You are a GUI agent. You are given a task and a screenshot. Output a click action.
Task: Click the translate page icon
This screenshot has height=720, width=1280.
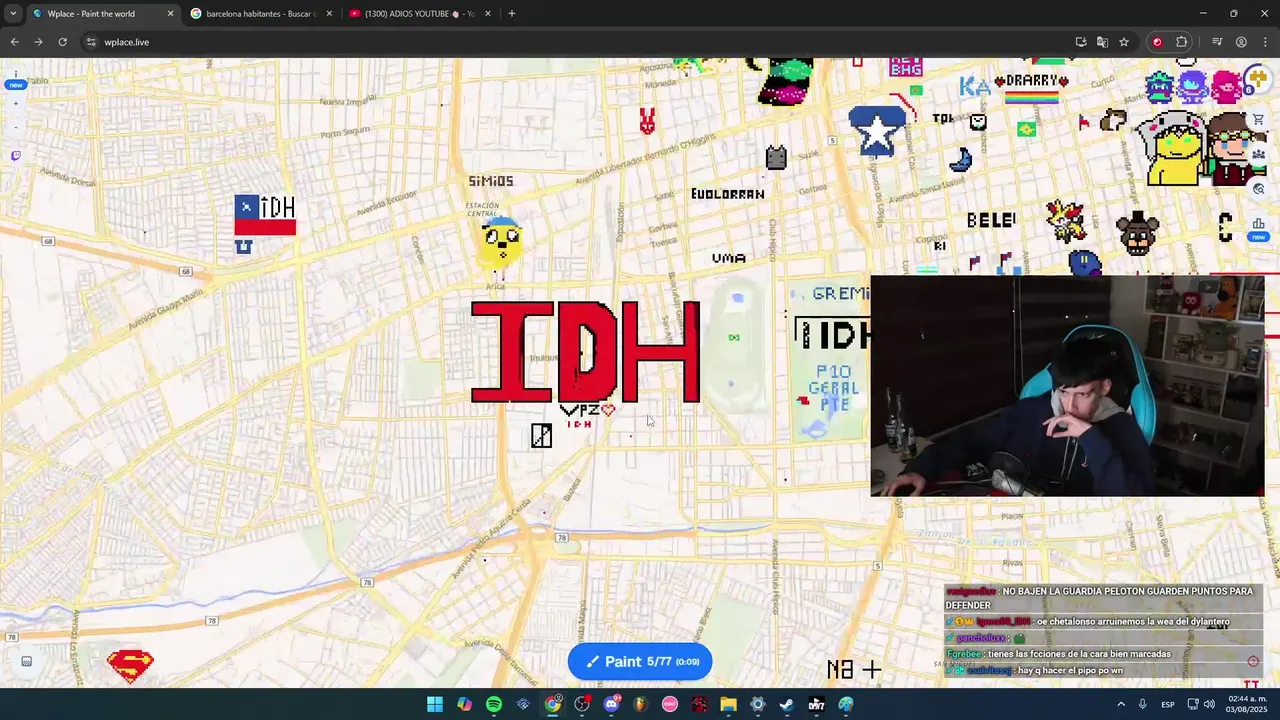(1102, 42)
